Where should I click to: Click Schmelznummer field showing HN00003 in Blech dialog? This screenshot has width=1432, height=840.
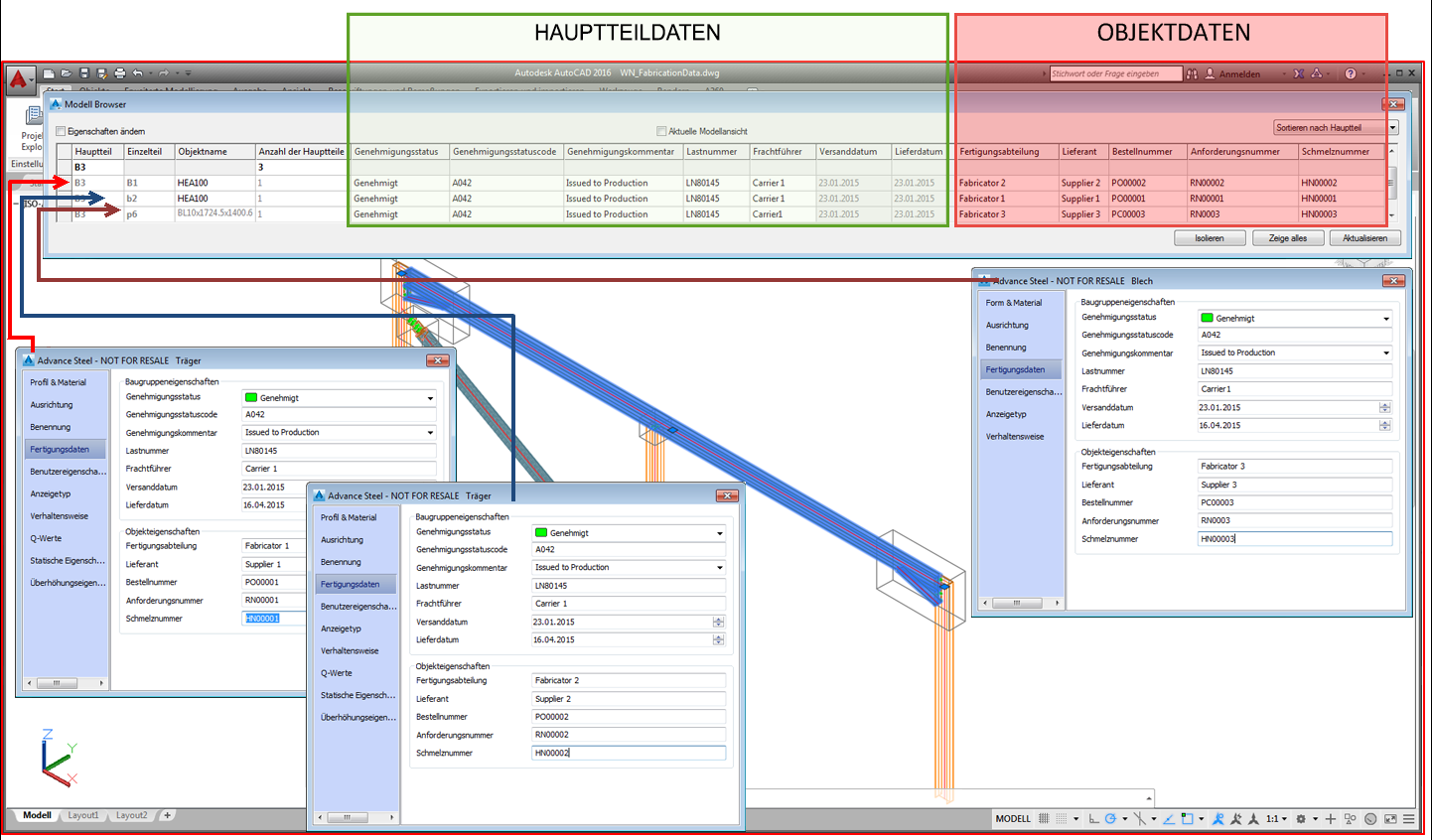[1295, 539]
